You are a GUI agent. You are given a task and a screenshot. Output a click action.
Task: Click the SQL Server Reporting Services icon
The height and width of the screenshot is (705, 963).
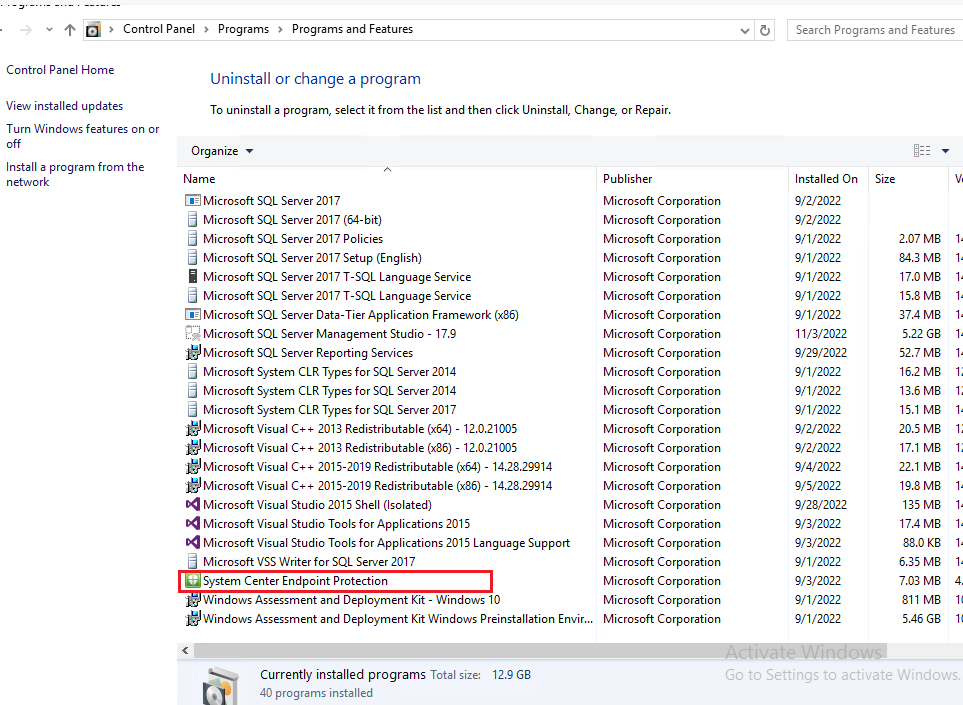coord(192,352)
